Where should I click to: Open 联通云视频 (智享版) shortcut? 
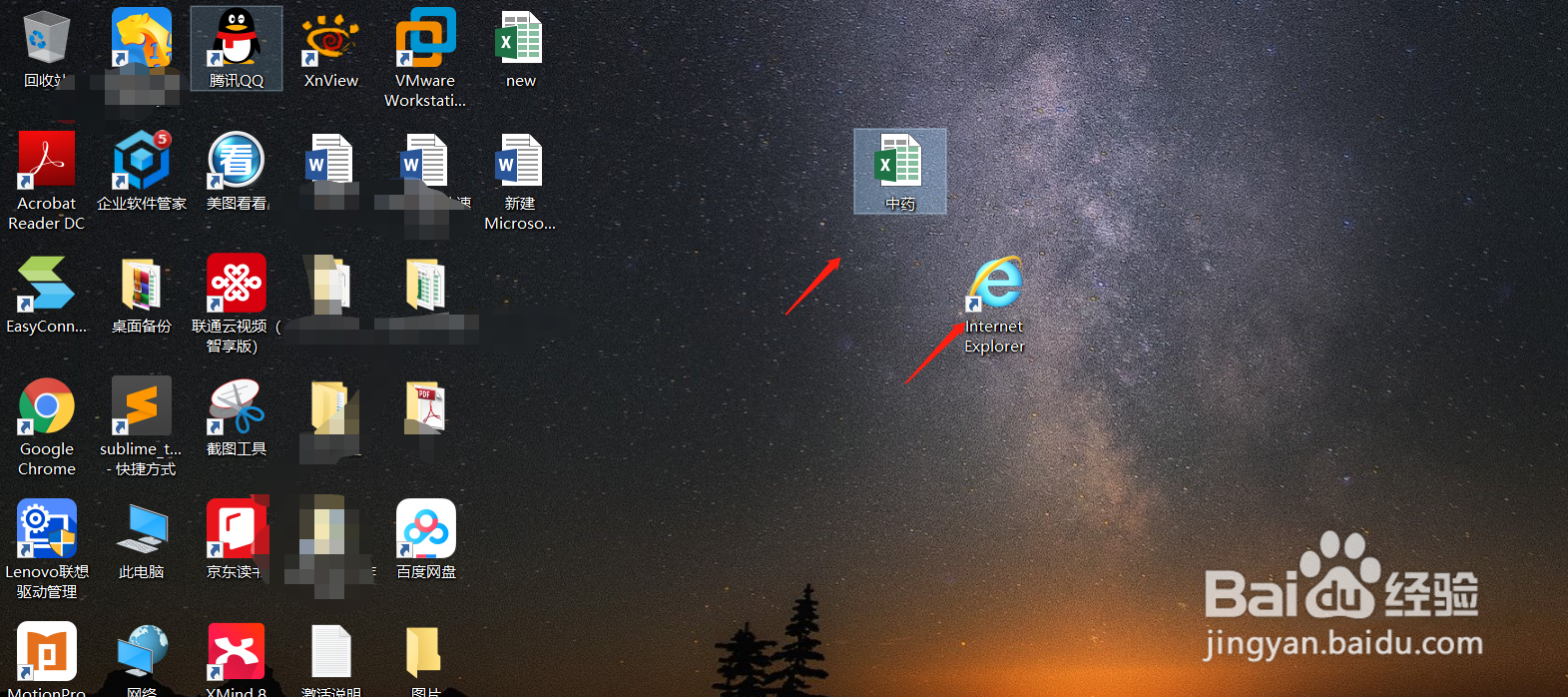[237, 304]
